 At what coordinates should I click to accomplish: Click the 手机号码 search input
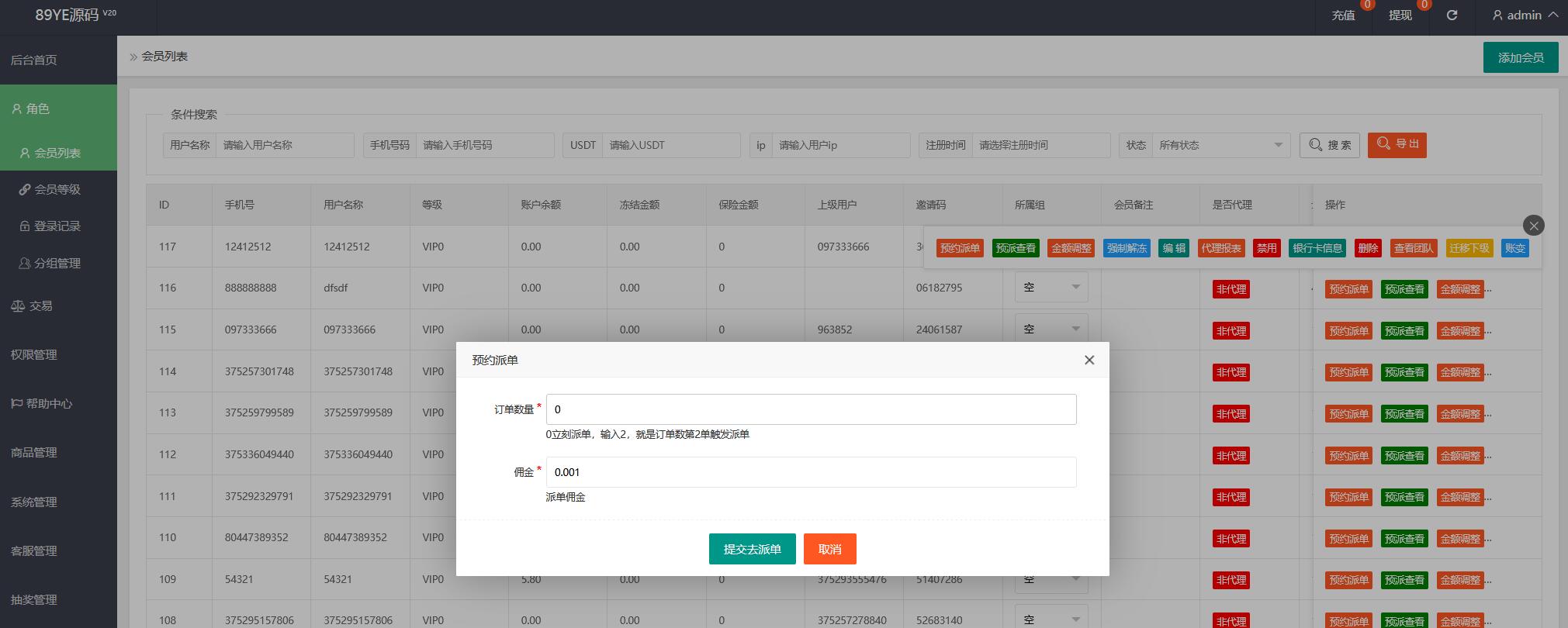485,145
